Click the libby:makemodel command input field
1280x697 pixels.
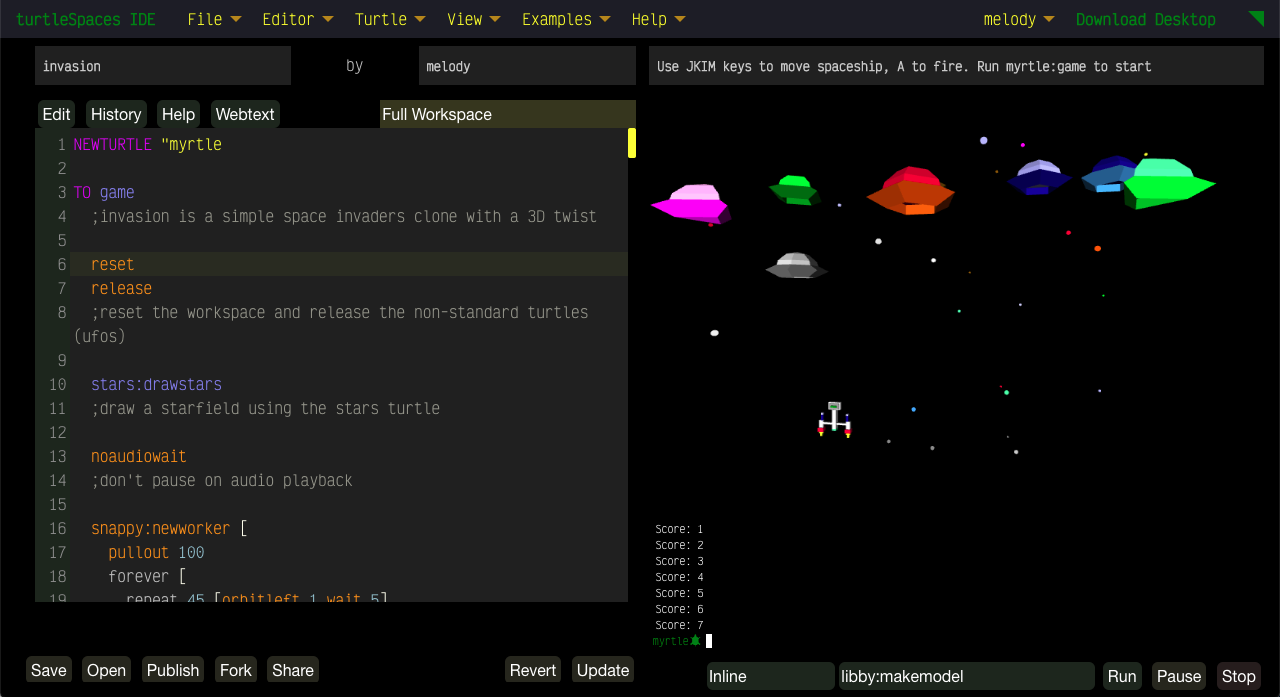point(966,676)
